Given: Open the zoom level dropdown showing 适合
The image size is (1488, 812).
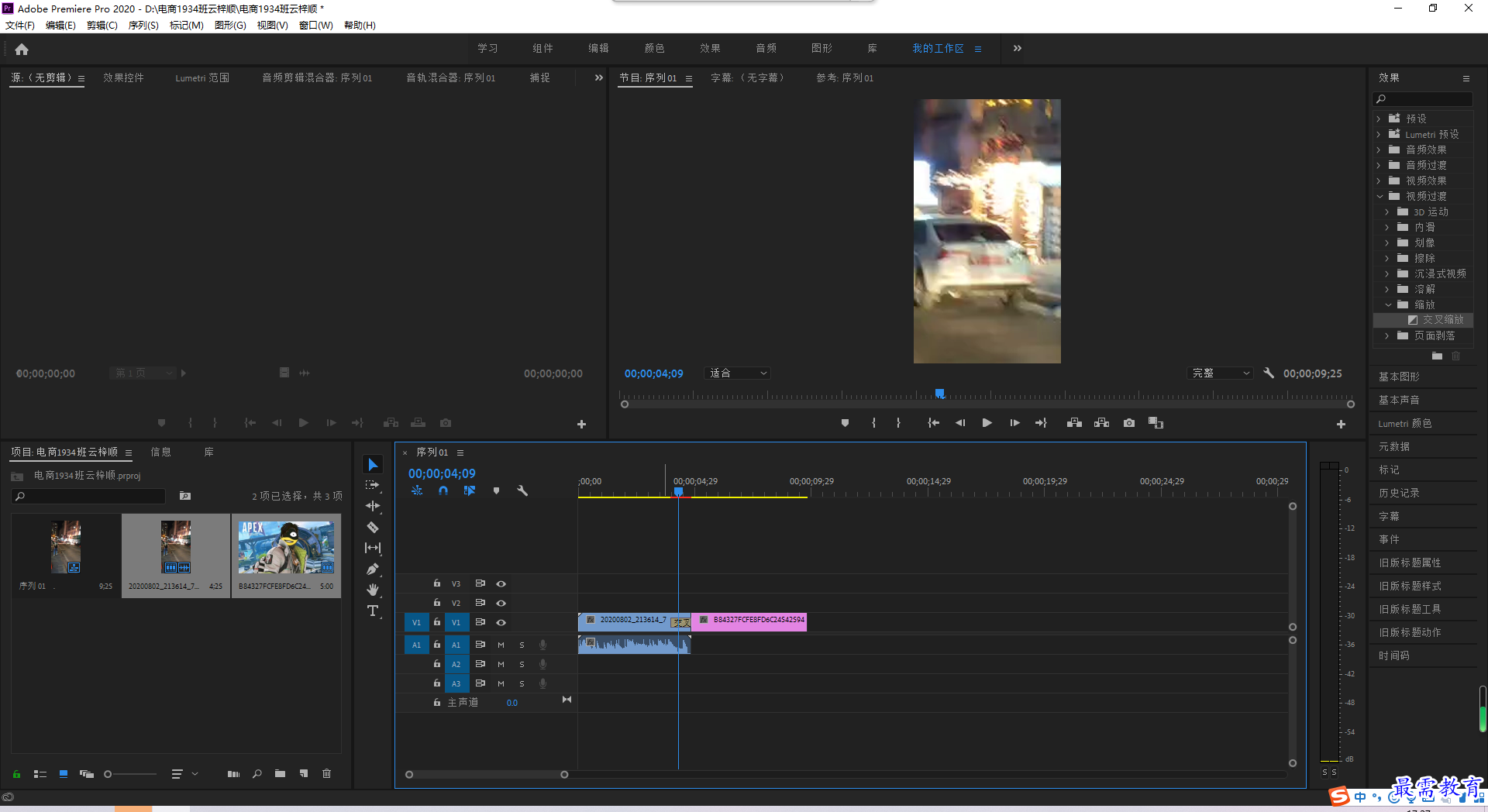Looking at the screenshot, I should [738, 373].
